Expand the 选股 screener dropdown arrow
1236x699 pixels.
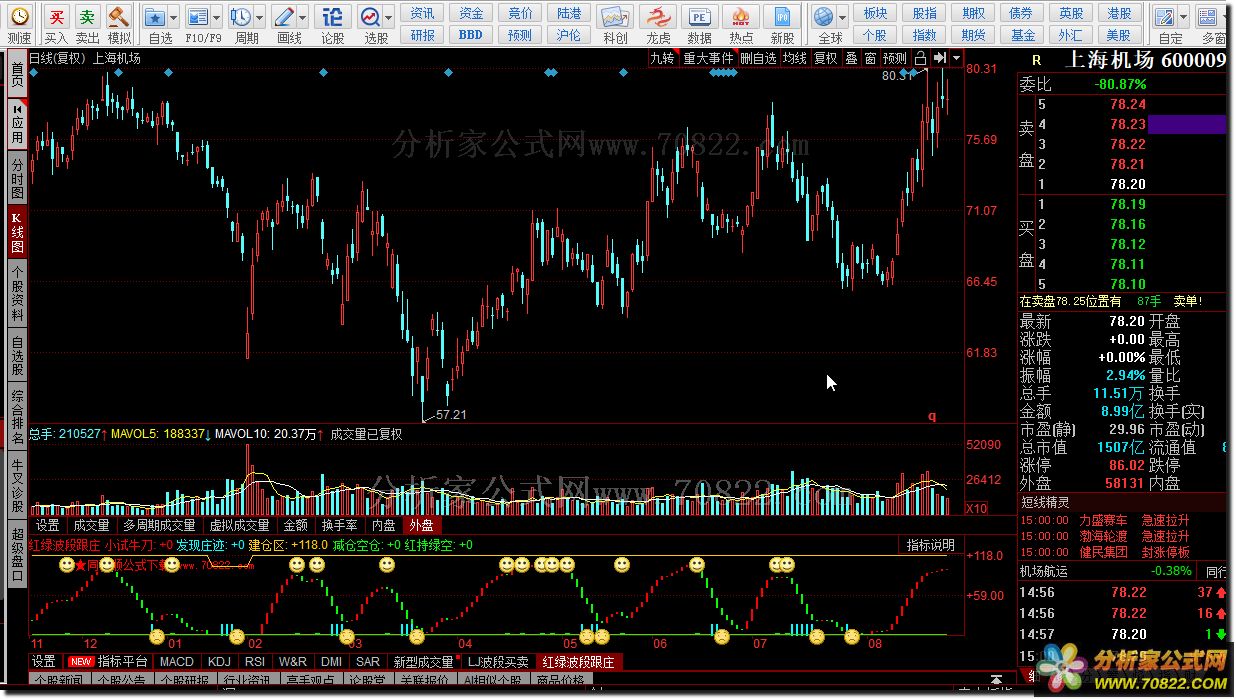coord(388,18)
